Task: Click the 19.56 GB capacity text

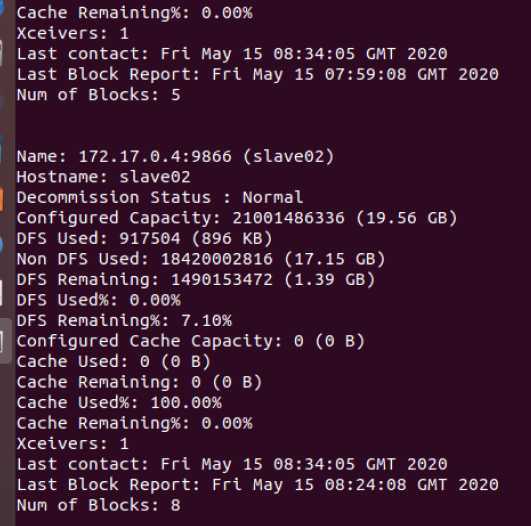Action: (x=406, y=218)
